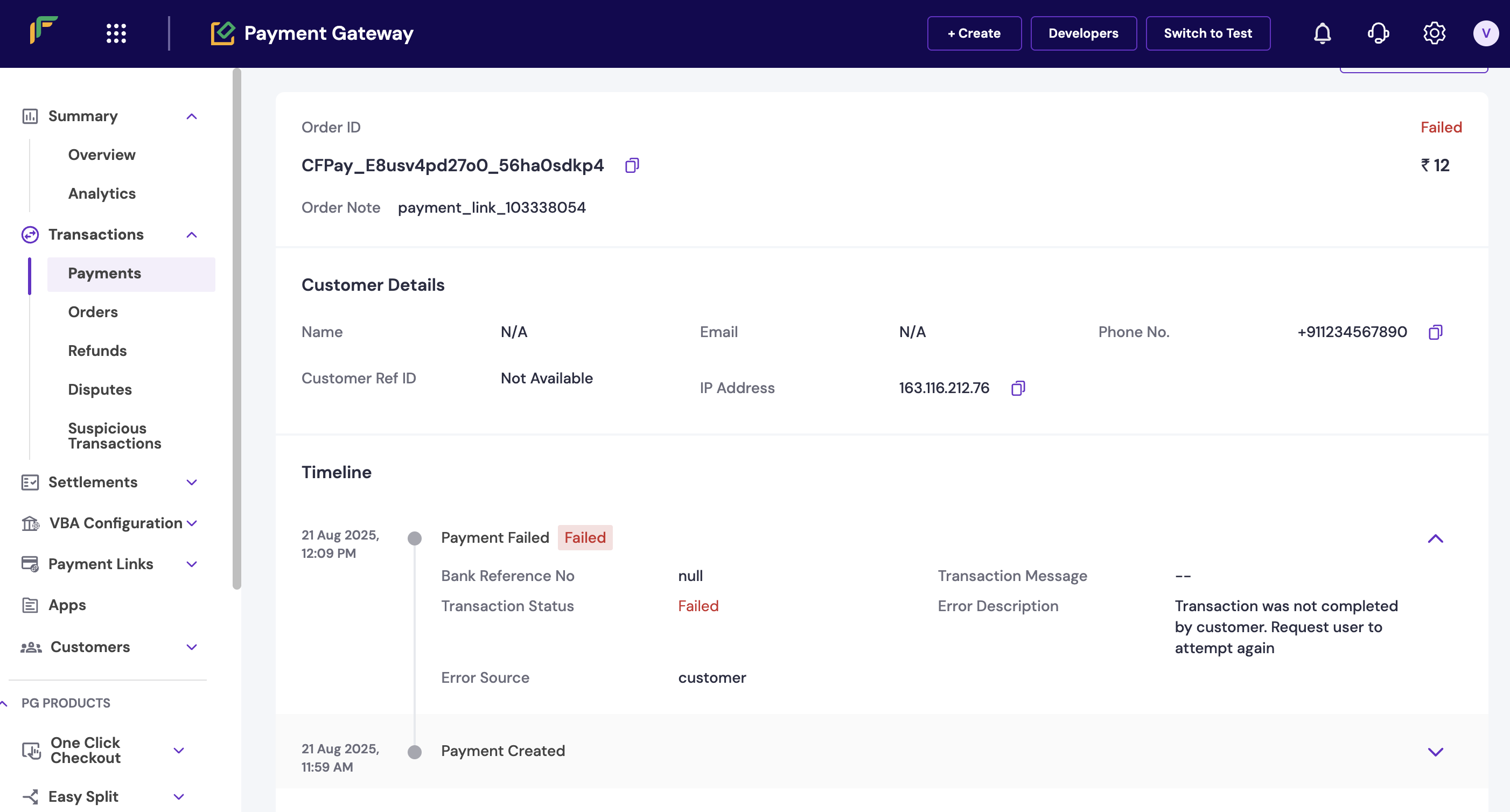The height and width of the screenshot is (812, 1510).
Task: Open the settings gear icon
Action: coord(1434,33)
